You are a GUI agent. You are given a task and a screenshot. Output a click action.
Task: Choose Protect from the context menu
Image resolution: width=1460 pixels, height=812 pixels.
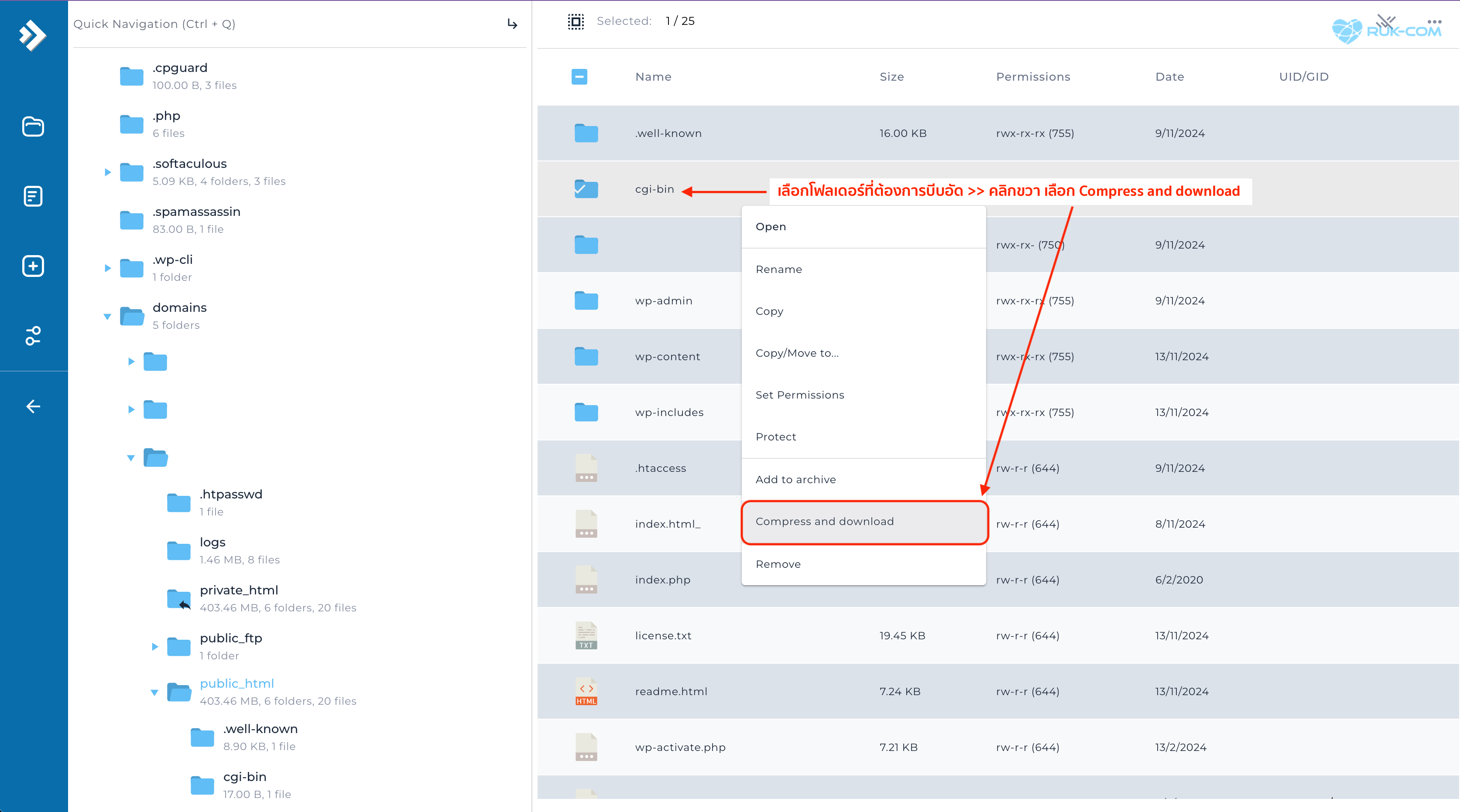tap(864, 437)
